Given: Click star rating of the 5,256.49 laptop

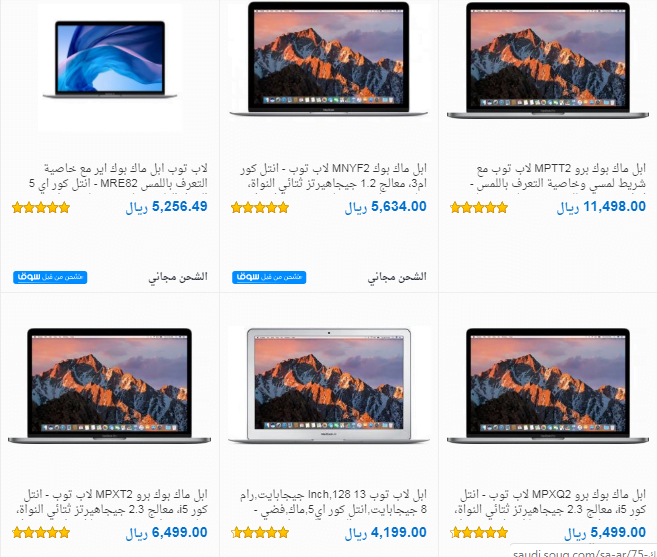Looking at the screenshot, I should [x=41, y=207].
